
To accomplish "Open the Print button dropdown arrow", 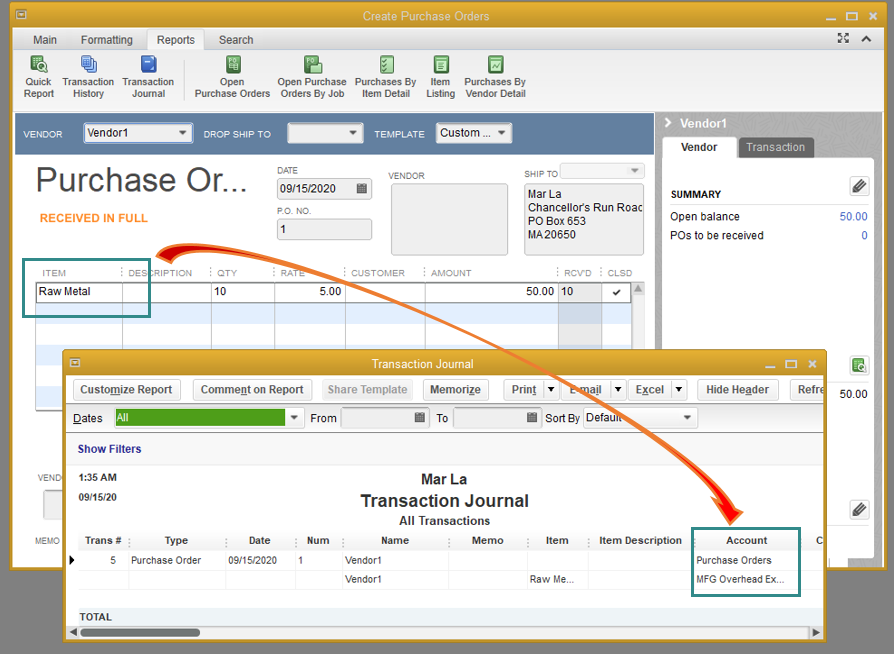I will [x=551, y=389].
